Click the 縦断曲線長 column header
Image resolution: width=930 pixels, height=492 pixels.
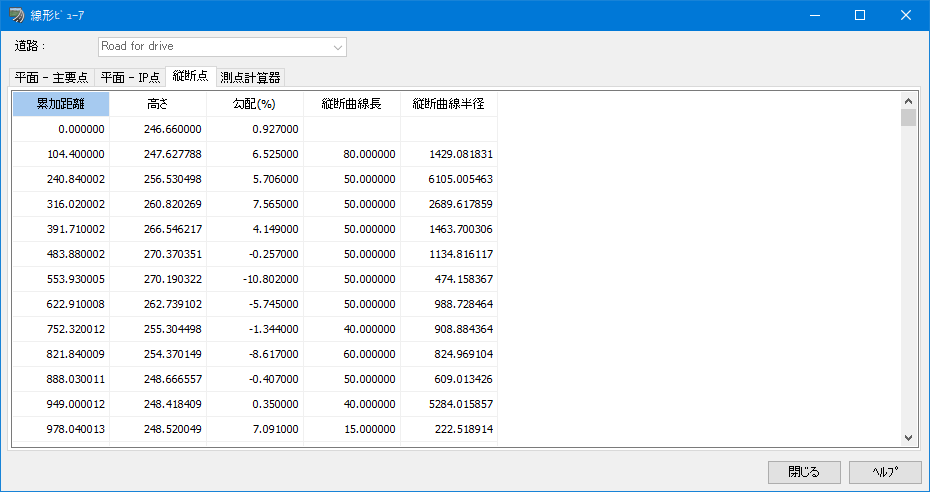(x=352, y=104)
